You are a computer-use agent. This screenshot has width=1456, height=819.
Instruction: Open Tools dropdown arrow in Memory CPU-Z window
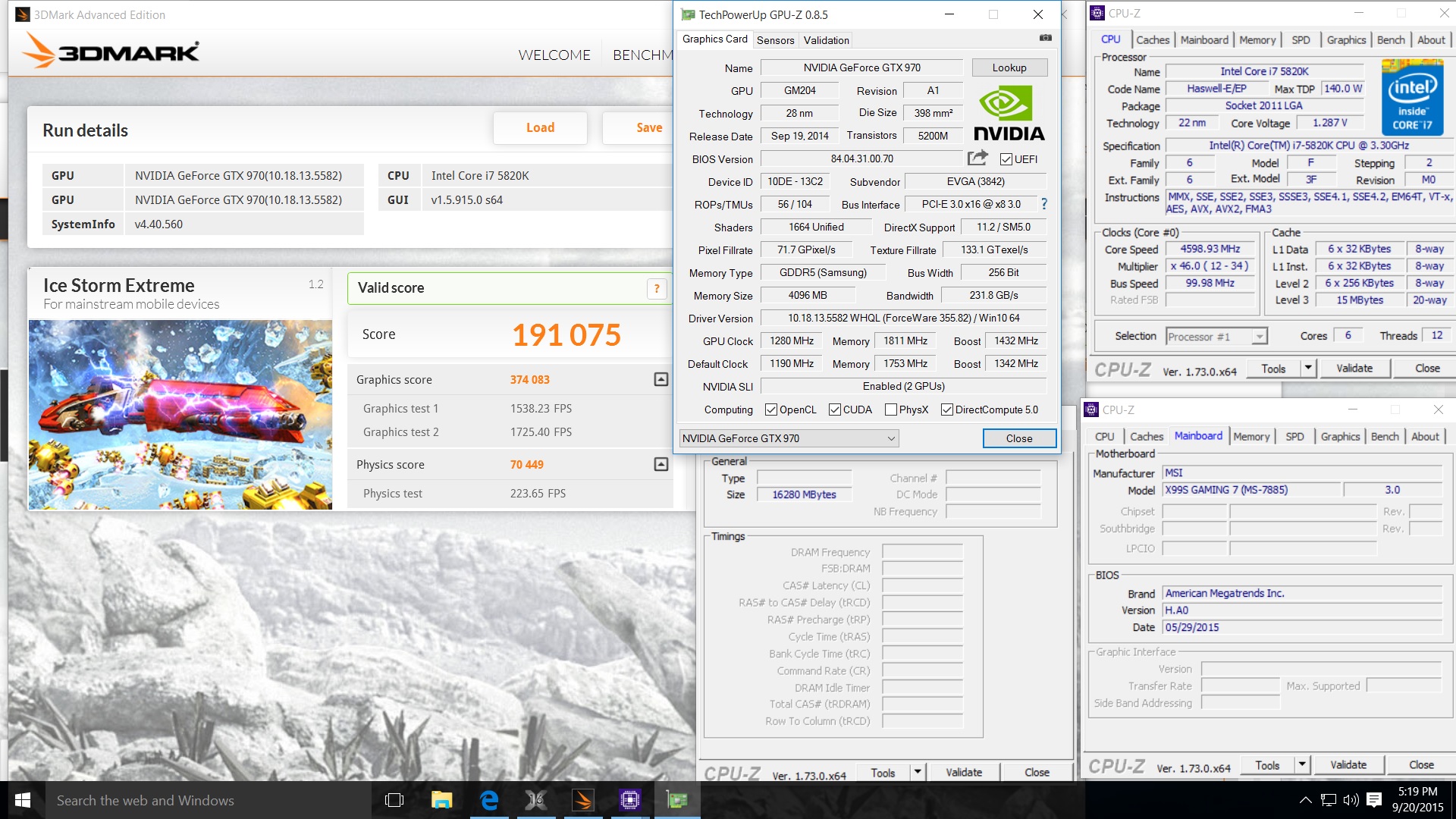[x=917, y=772]
